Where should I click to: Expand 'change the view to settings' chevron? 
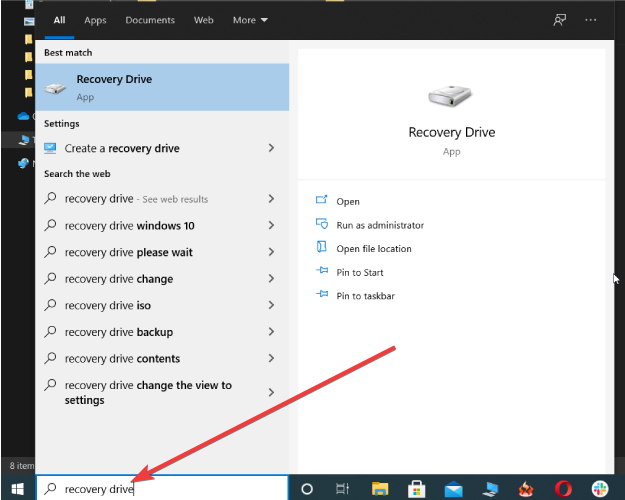tap(271, 392)
